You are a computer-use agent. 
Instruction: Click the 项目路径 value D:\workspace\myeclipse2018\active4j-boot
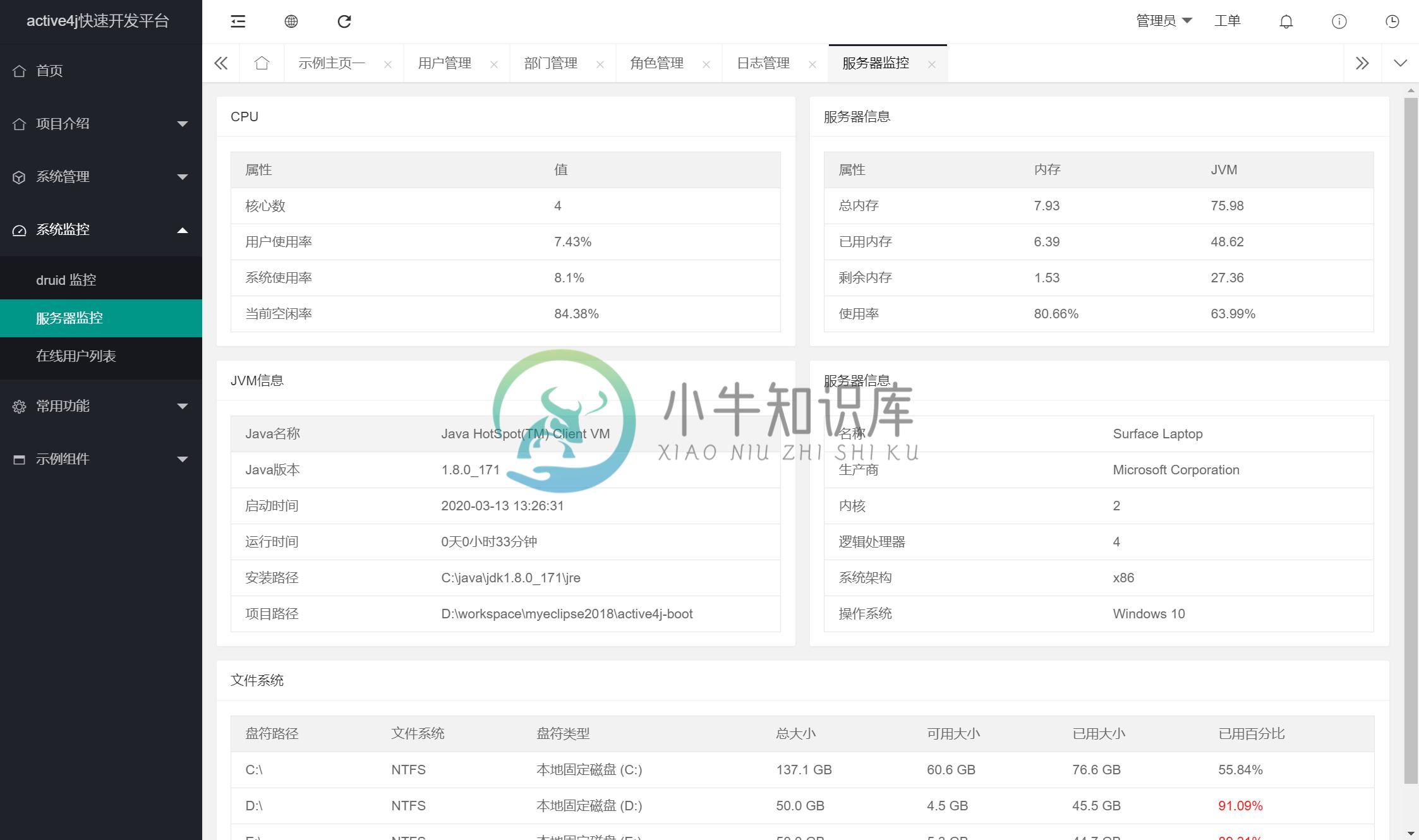[567, 614]
